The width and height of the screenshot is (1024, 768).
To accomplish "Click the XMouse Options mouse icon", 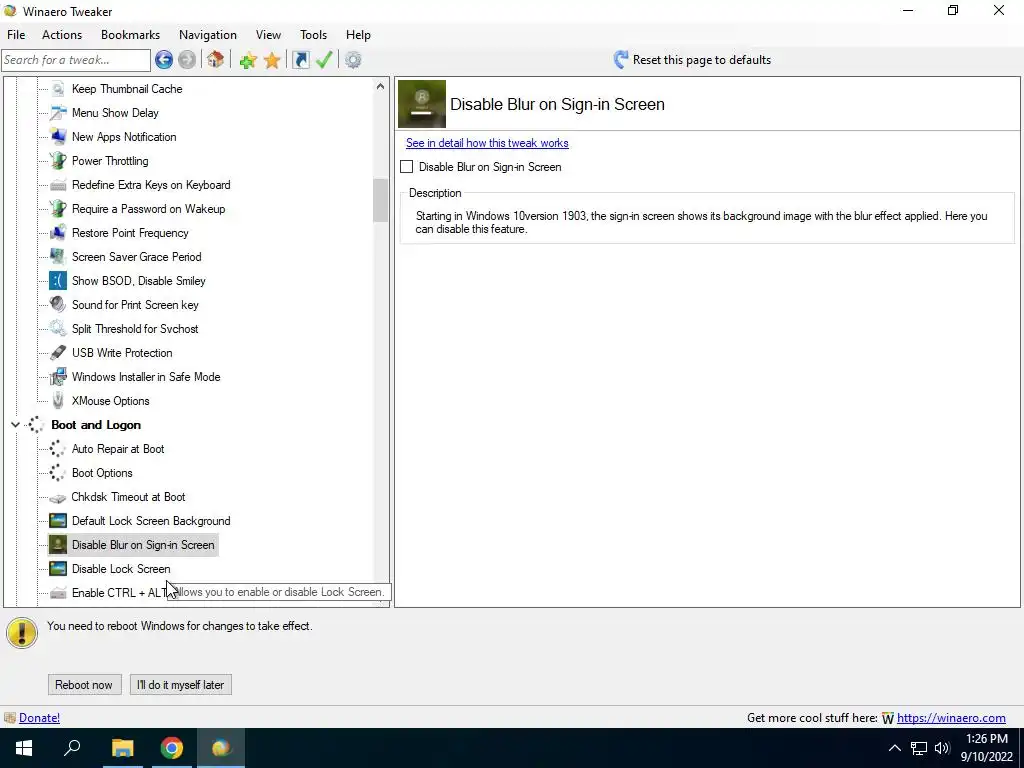I will click(x=57, y=401).
